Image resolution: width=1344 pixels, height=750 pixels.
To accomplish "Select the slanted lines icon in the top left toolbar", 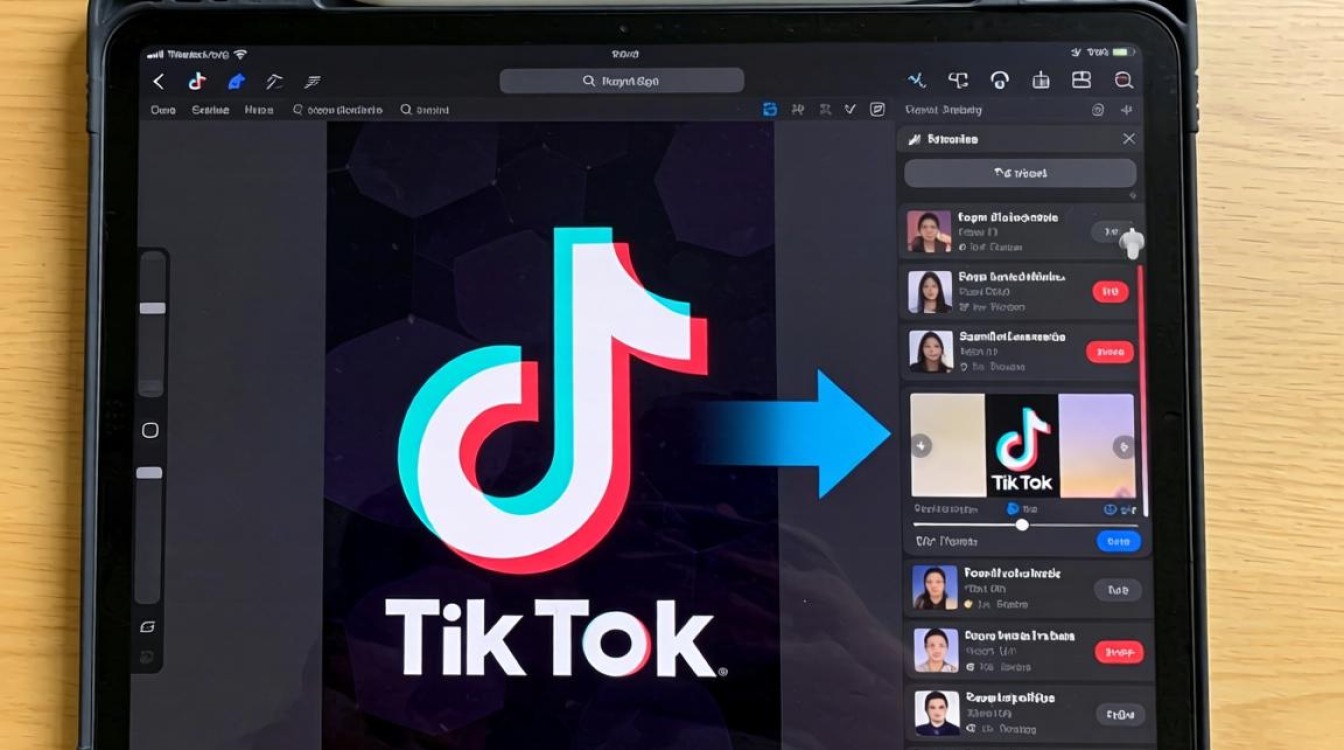I will [x=313, y=82].
